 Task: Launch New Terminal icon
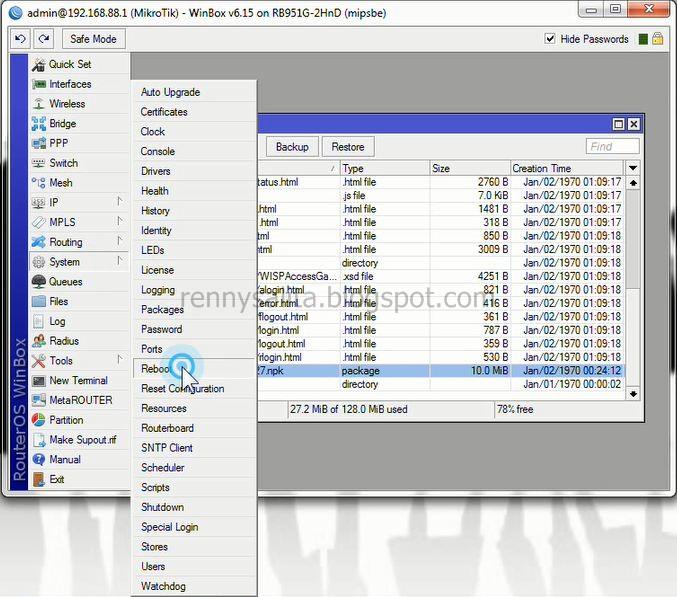(38, 381)
